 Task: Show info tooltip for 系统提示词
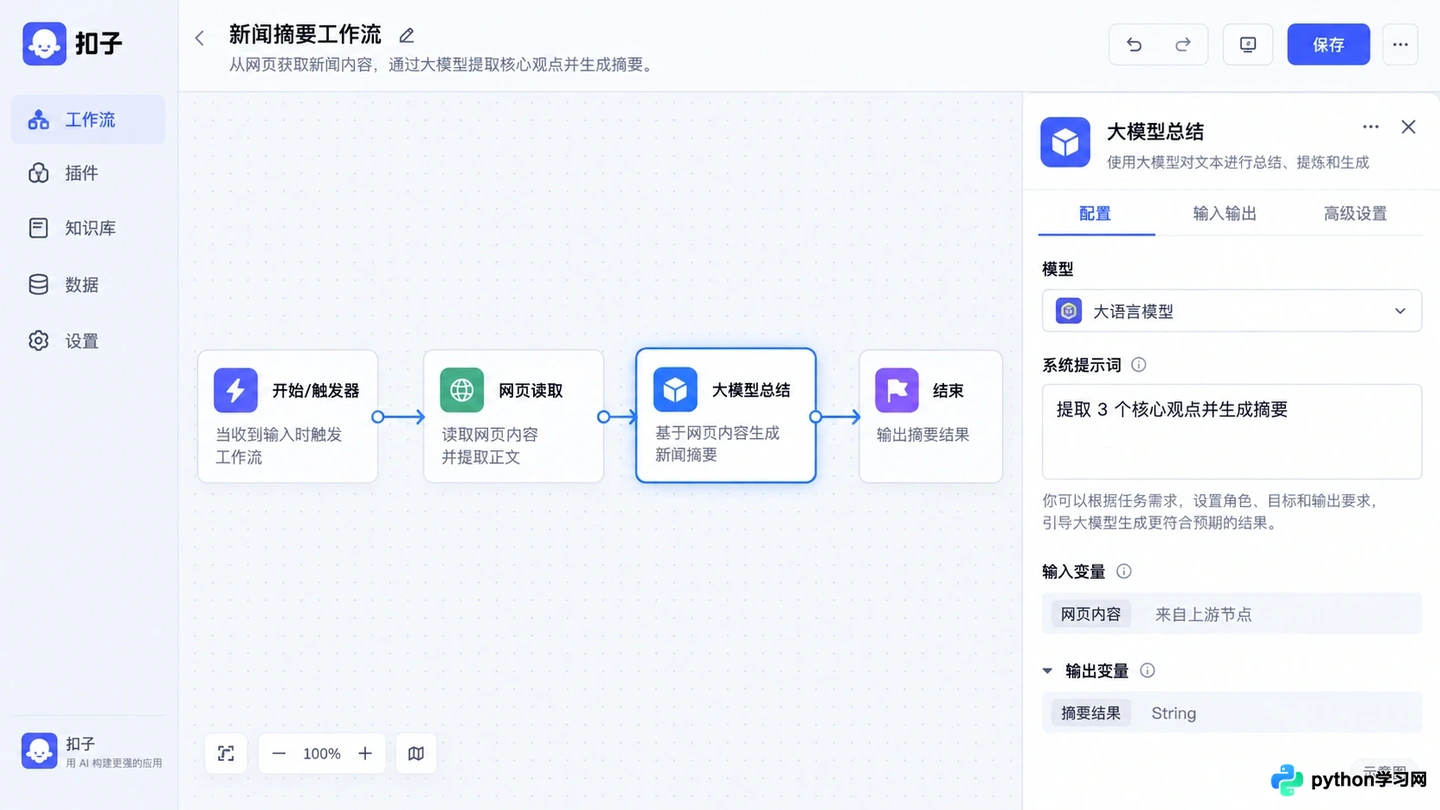[x=1138, y=365]
